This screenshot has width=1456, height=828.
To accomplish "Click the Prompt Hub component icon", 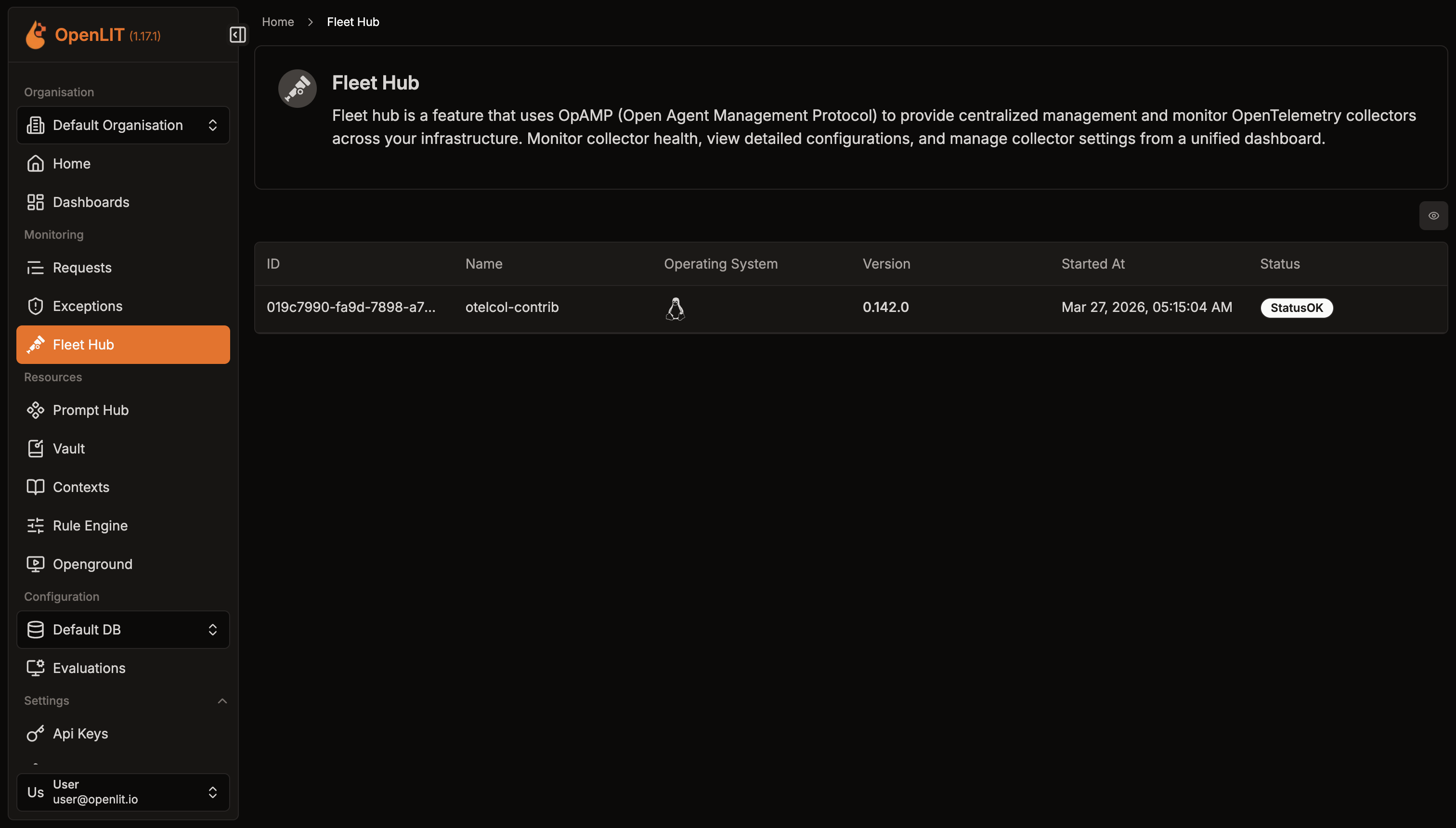I will [35, 410].
